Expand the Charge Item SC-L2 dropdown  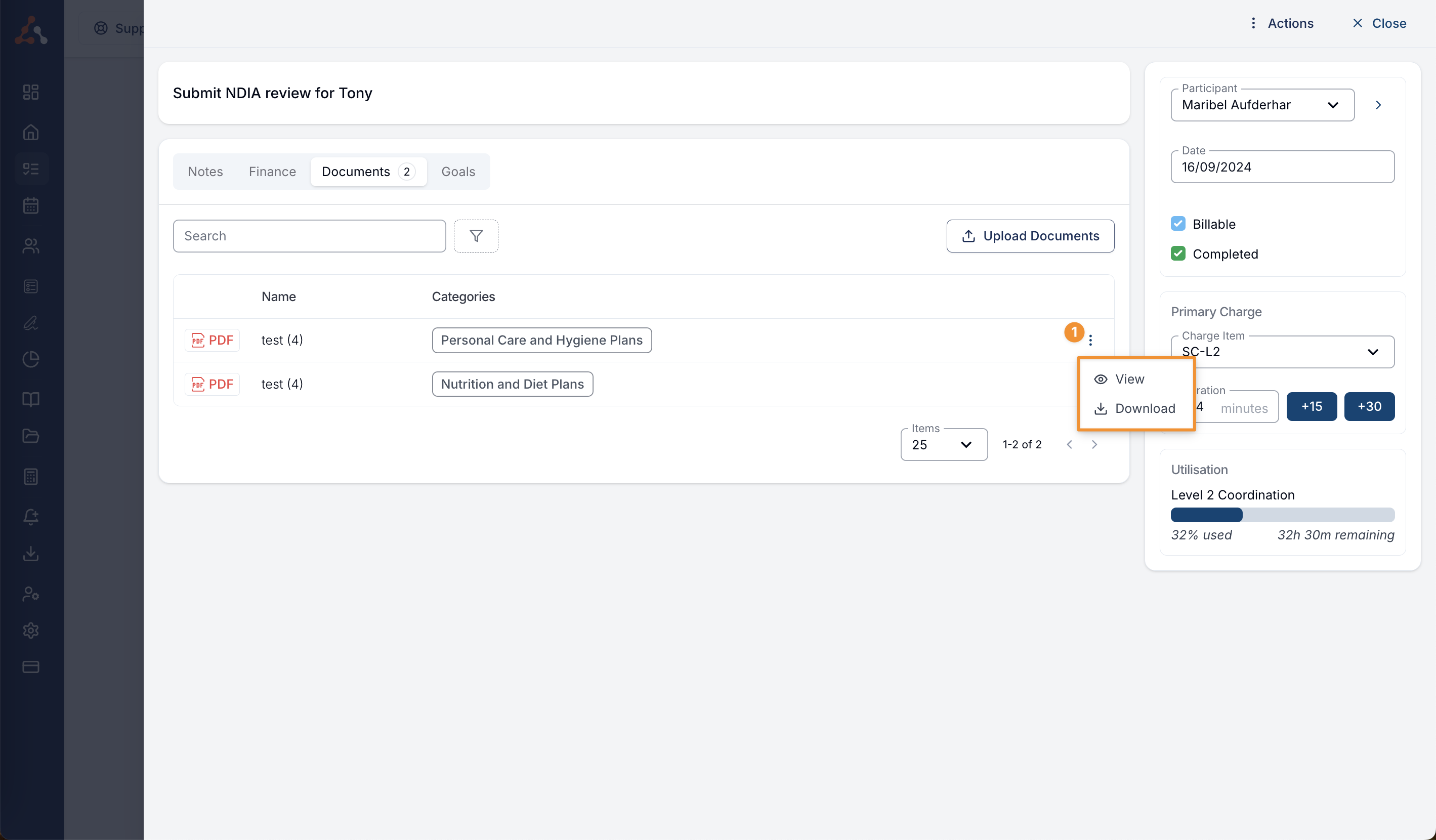tap(1282, 352)
